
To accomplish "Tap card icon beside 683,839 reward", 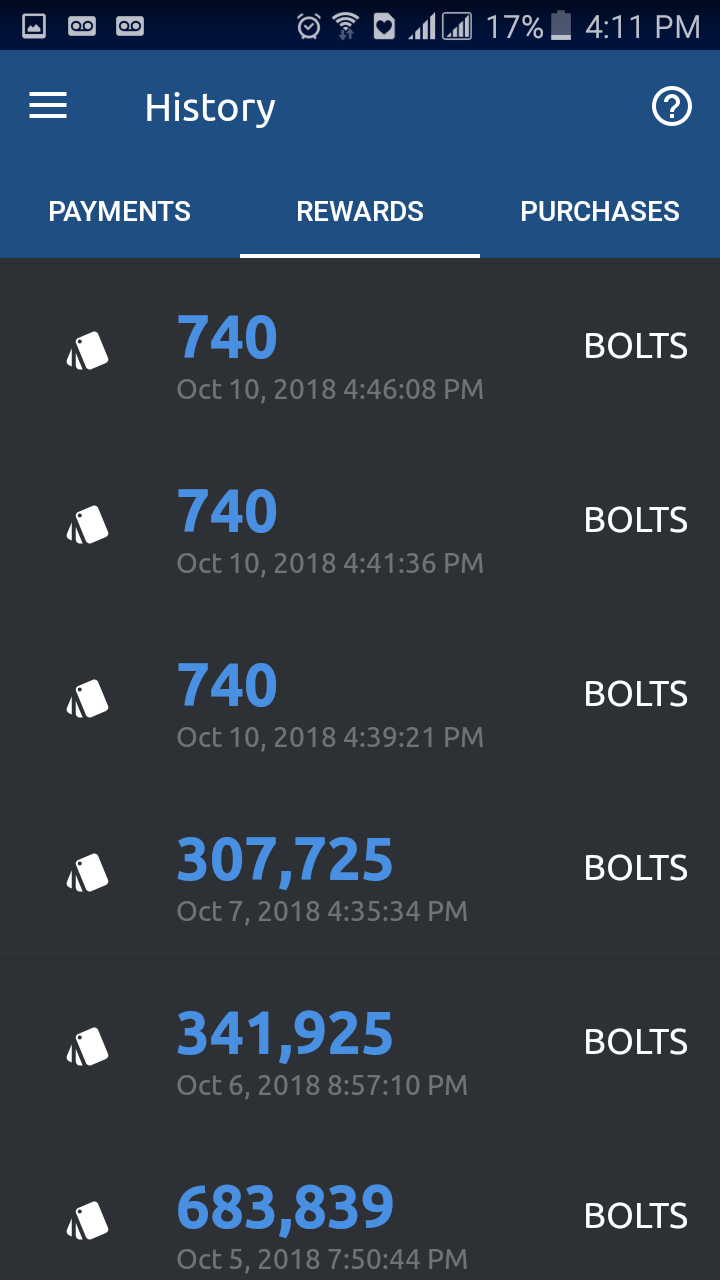I will 88,1221.
